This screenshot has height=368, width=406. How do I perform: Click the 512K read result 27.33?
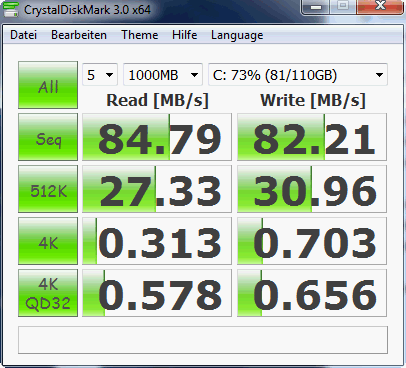click(157, 189)
